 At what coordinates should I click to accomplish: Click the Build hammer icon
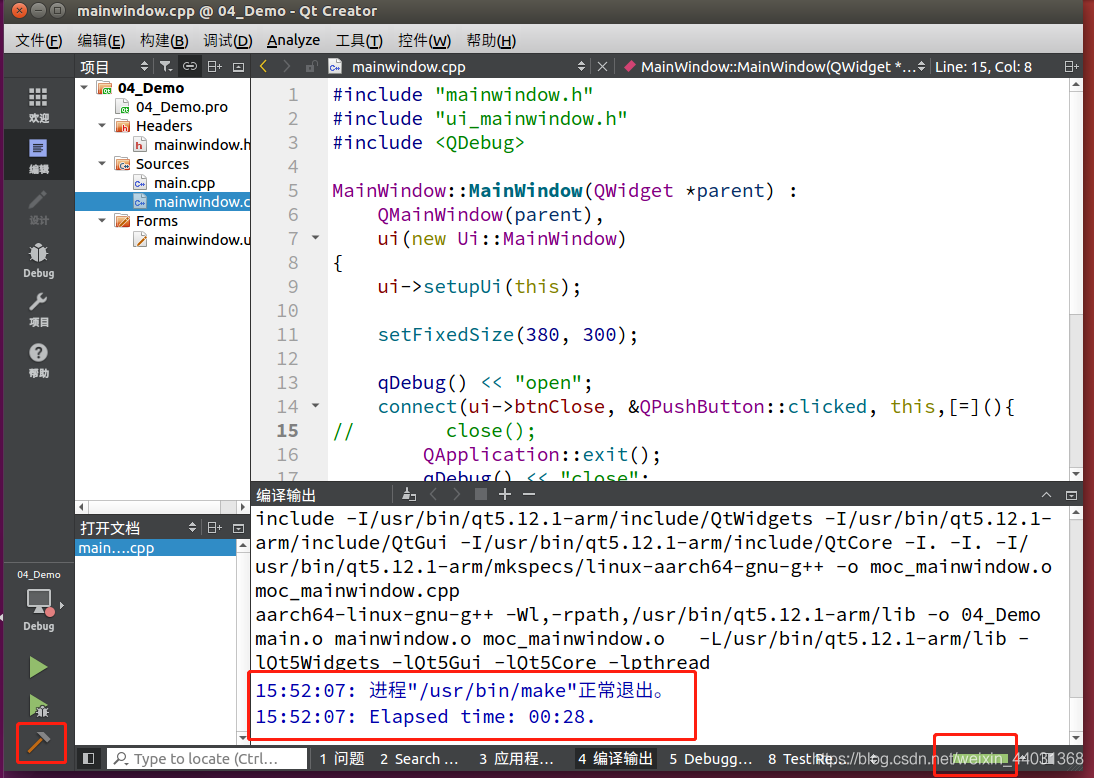(x=39, y=743)
